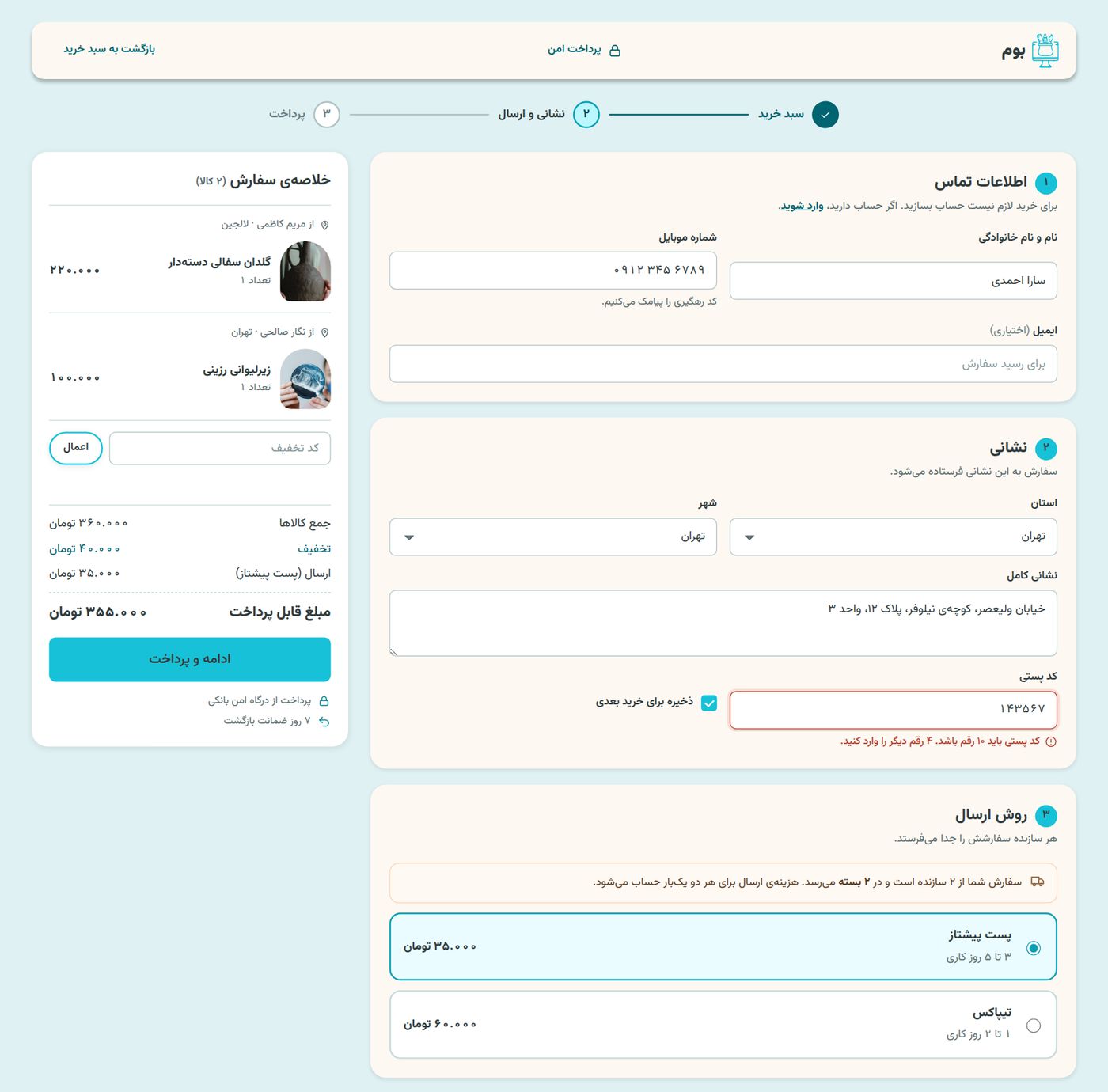Click the کد پستی input field
Image resolution: width=1108 pixels, height=1092 pixels.
coord(894,710)
